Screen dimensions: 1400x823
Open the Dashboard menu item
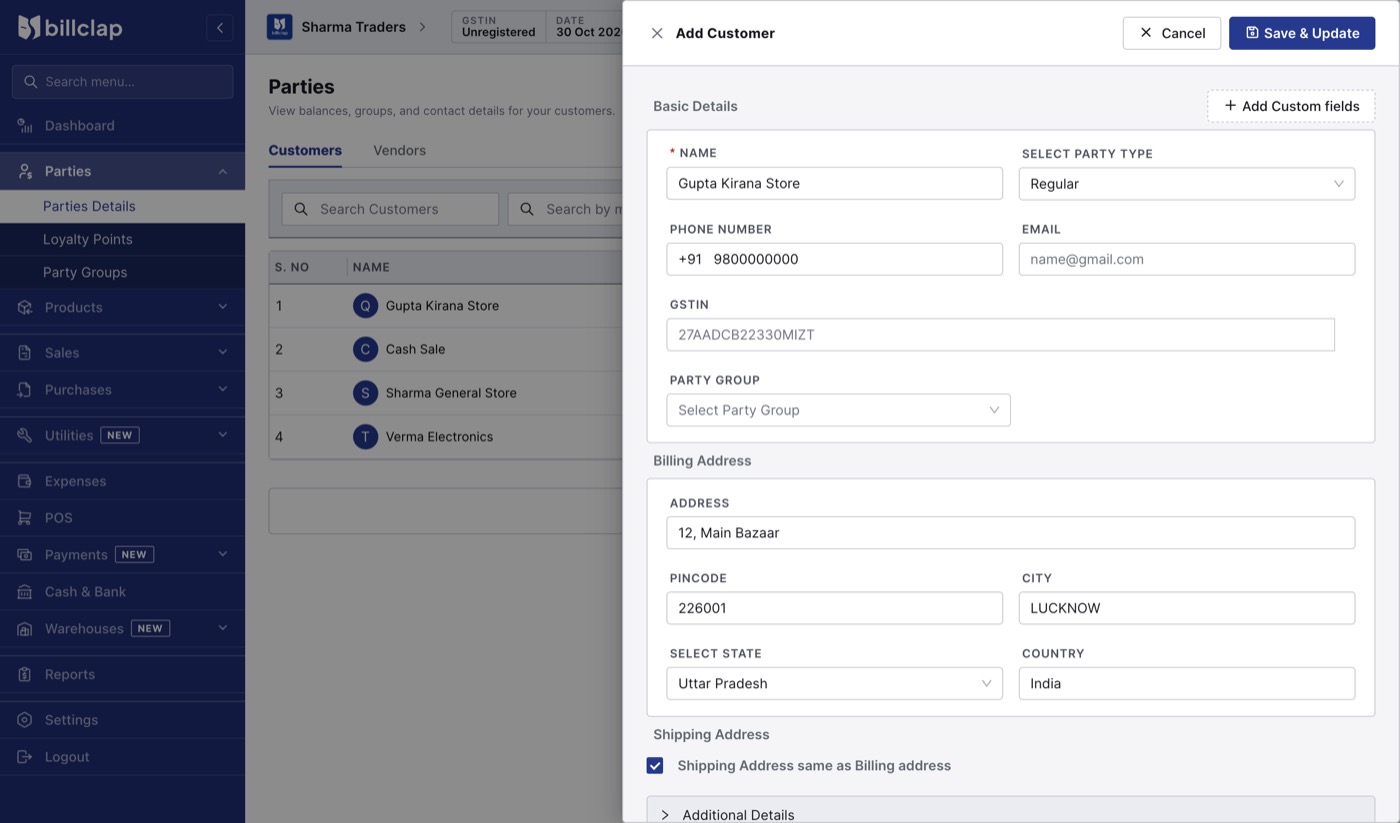122,125
